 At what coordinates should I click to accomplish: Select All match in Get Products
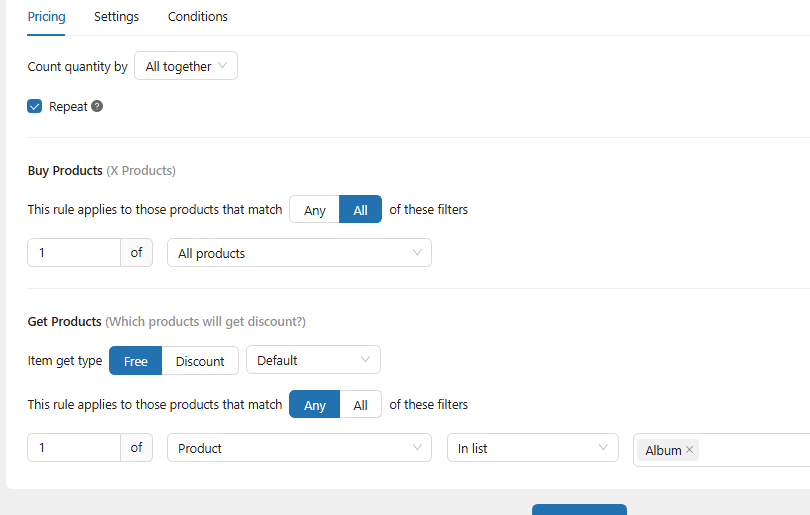361,404
